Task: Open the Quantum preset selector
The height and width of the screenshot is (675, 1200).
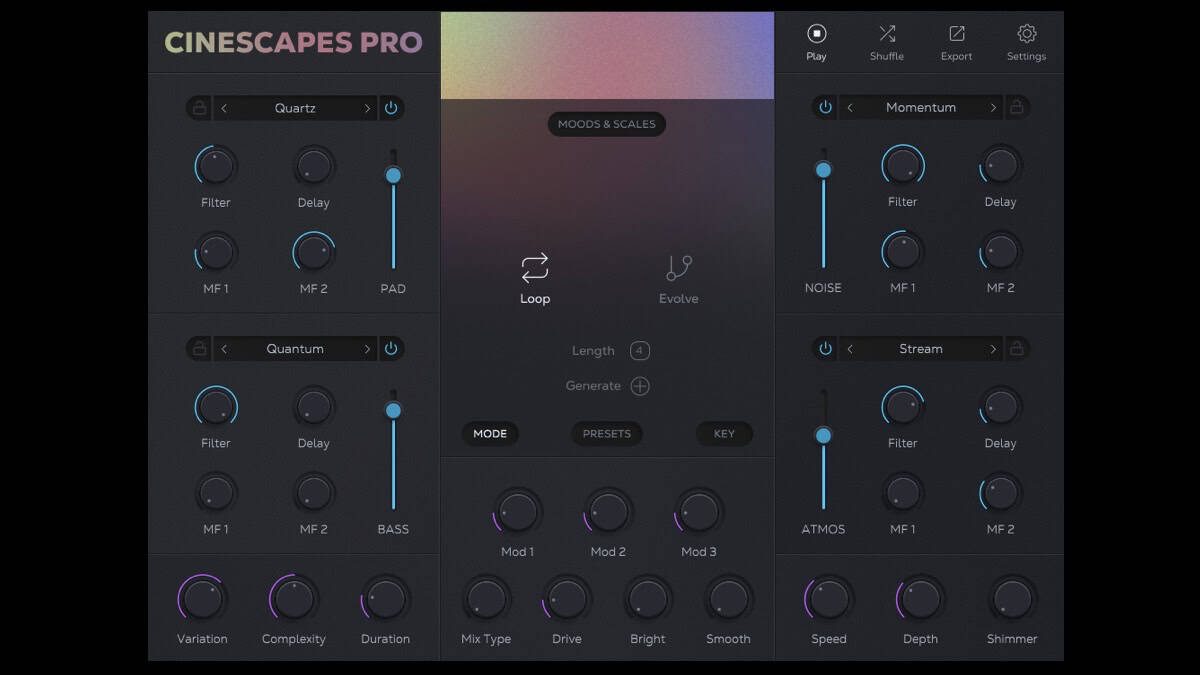Action: click(x=295, y=349)
